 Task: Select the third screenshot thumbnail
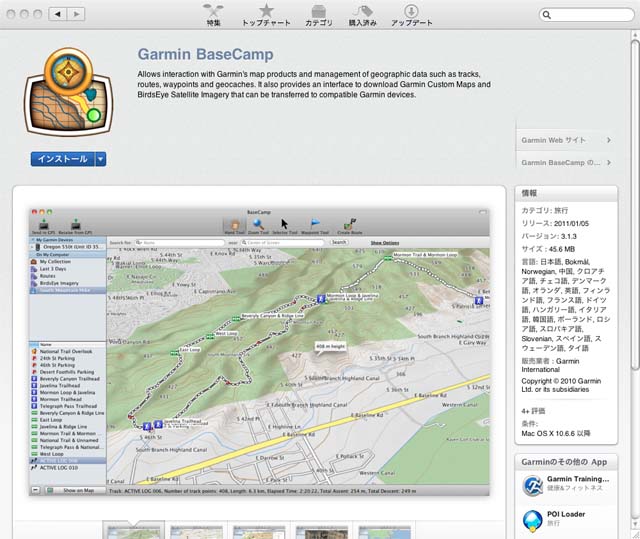[x=259, y=532]
